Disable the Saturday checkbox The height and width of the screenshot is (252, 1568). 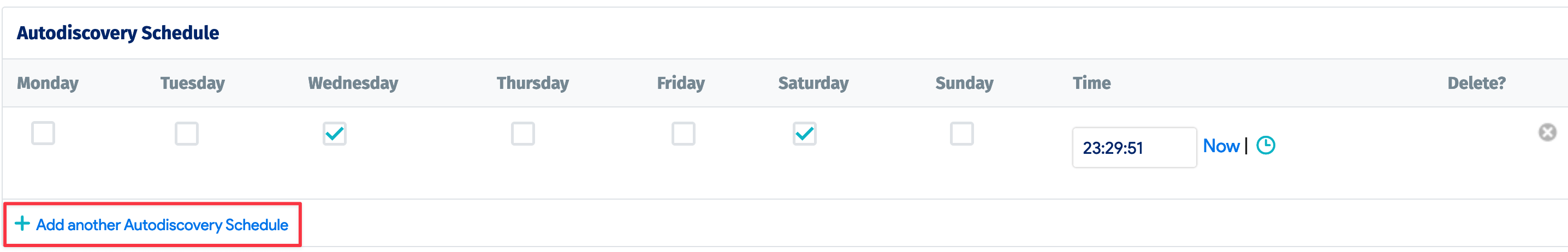pos(804,133)
